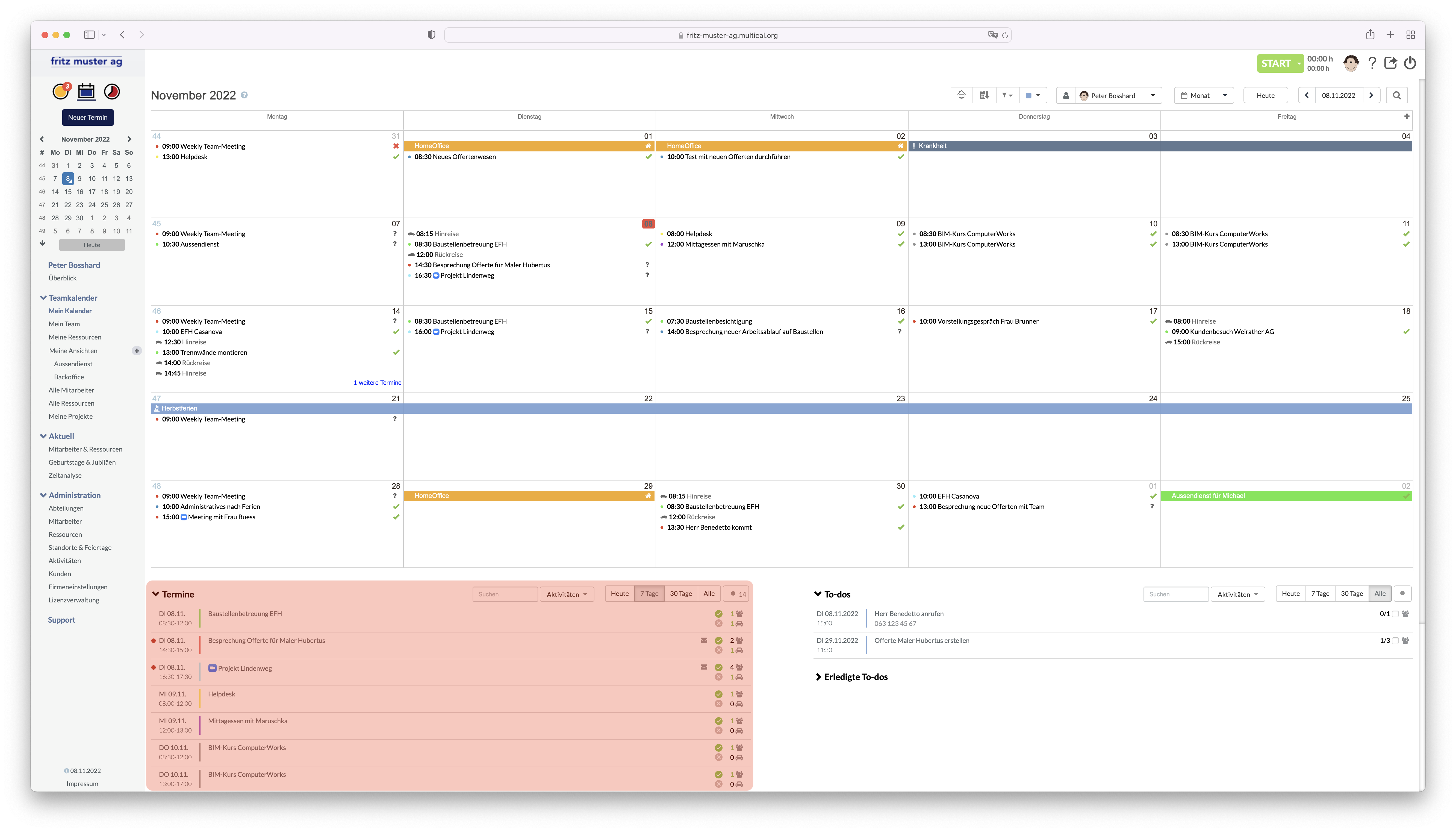Click the mail icon on the Projekt Lindenweg row
The image size is (1456, 832).
click(x=703, y=667)
